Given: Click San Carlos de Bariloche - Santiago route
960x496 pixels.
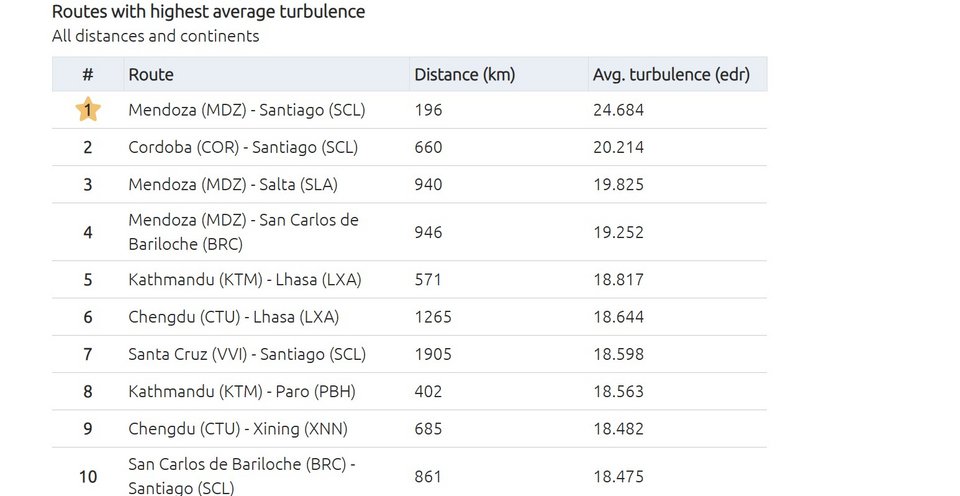Looking at the screenshot, I should [242, 476].
